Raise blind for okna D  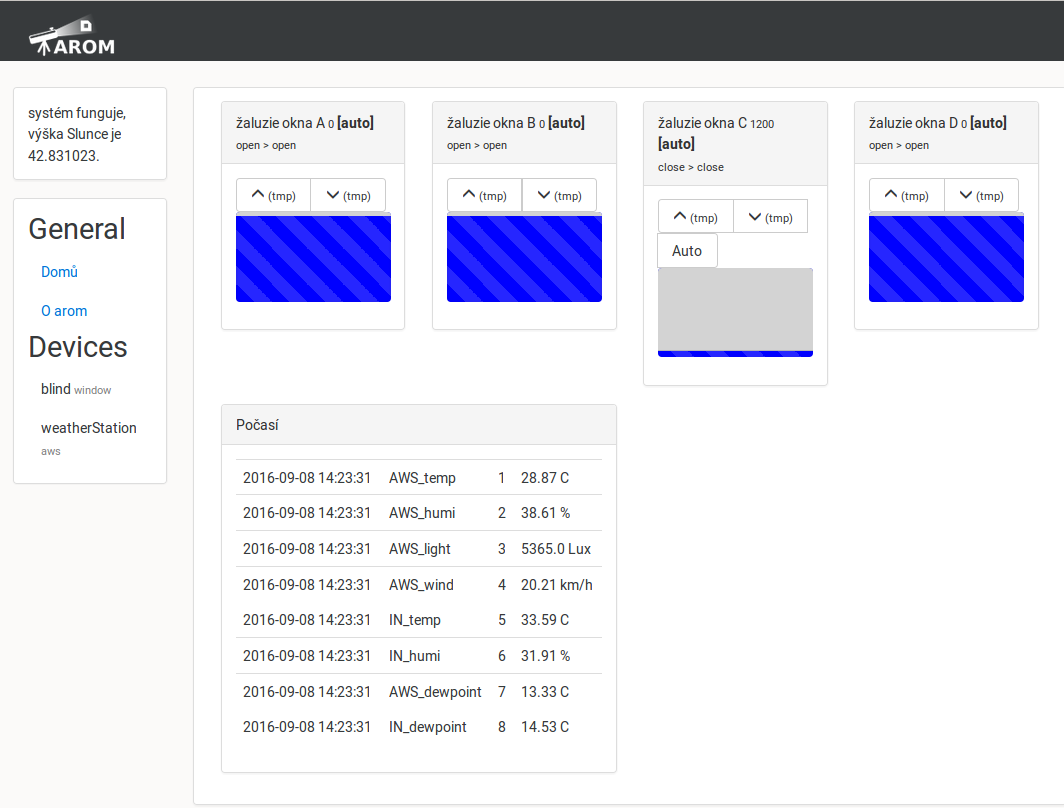[906, 195]
